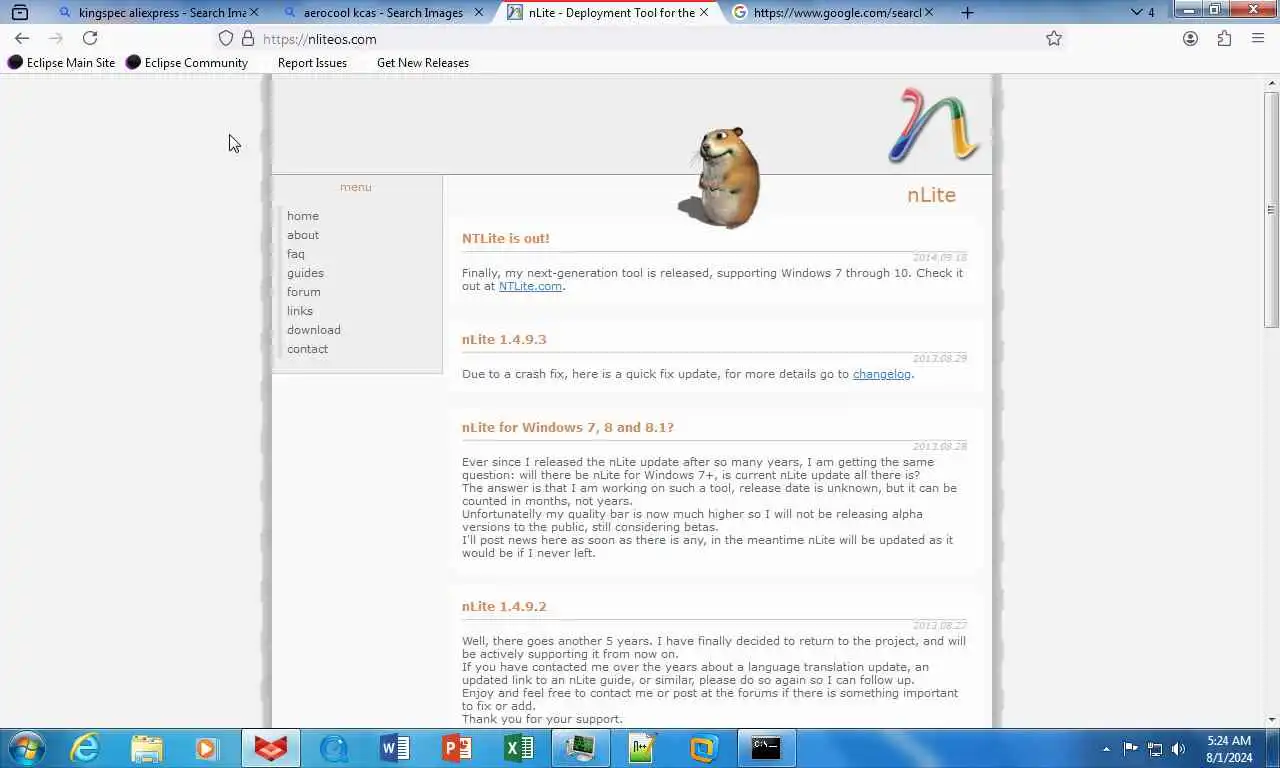
Task: Reload the nliteos.com page
Action: coord(90,38)
